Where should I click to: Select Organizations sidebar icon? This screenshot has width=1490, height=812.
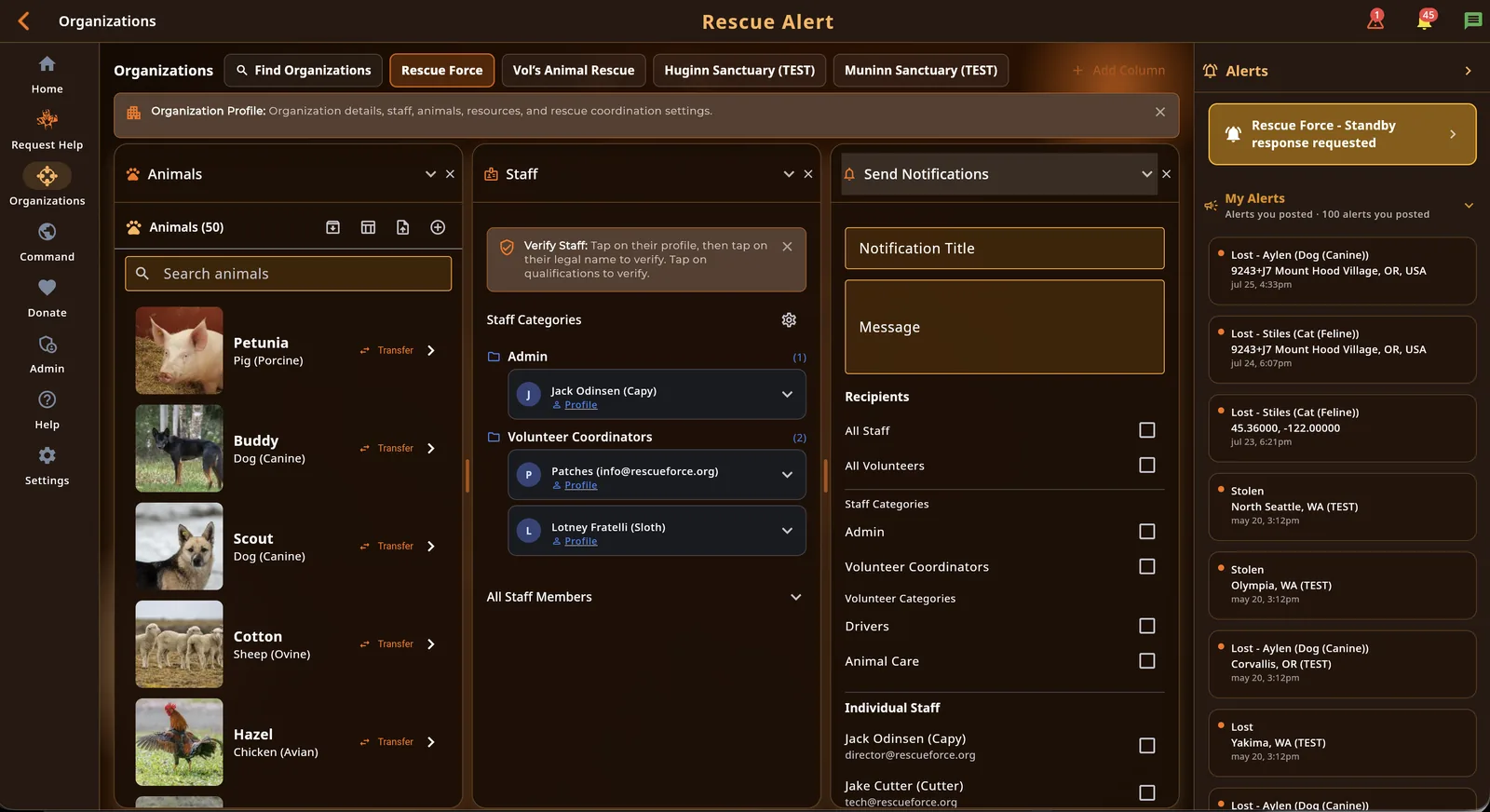47,176
